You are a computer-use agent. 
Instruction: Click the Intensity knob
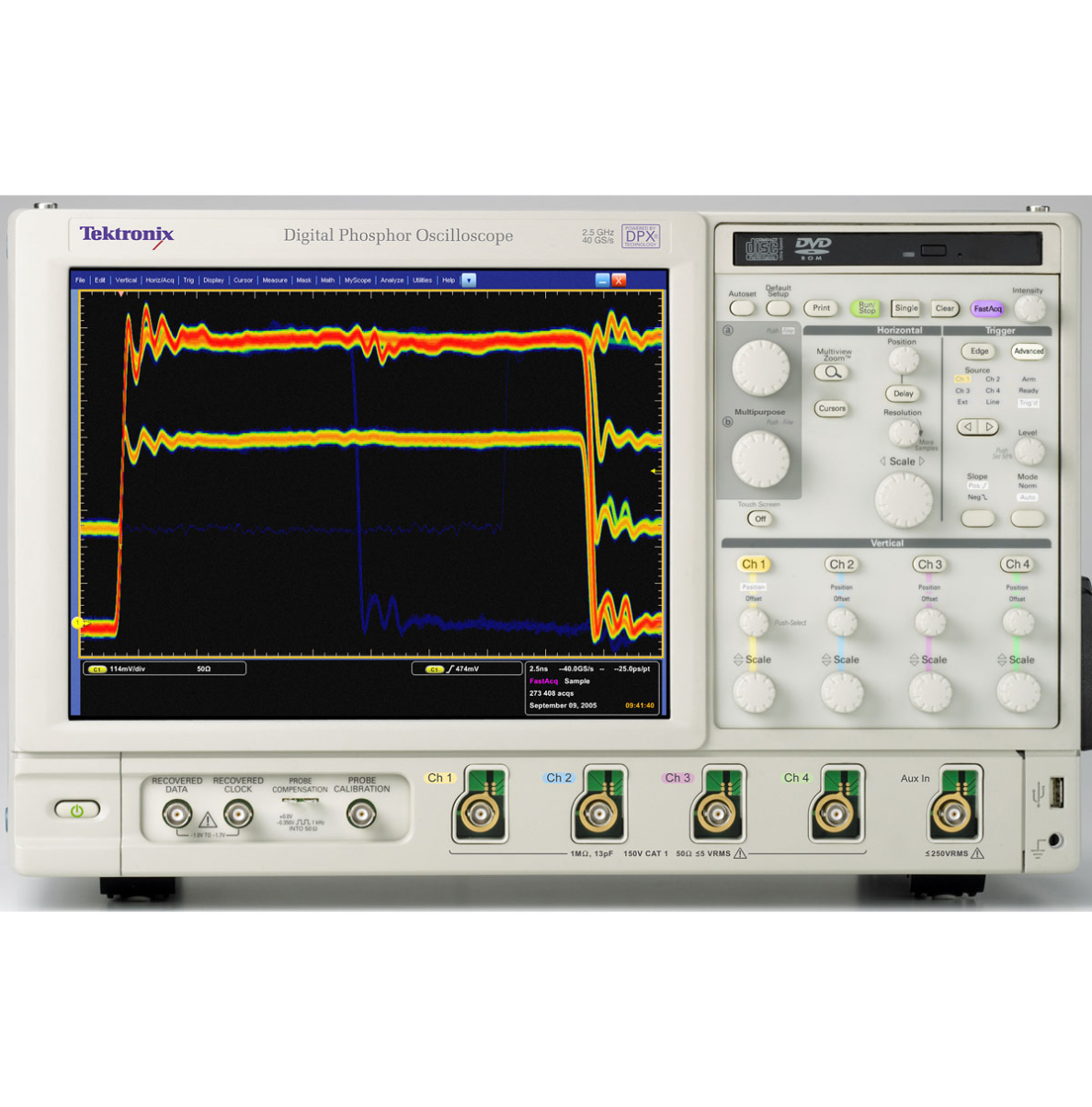pos(1029,309)
